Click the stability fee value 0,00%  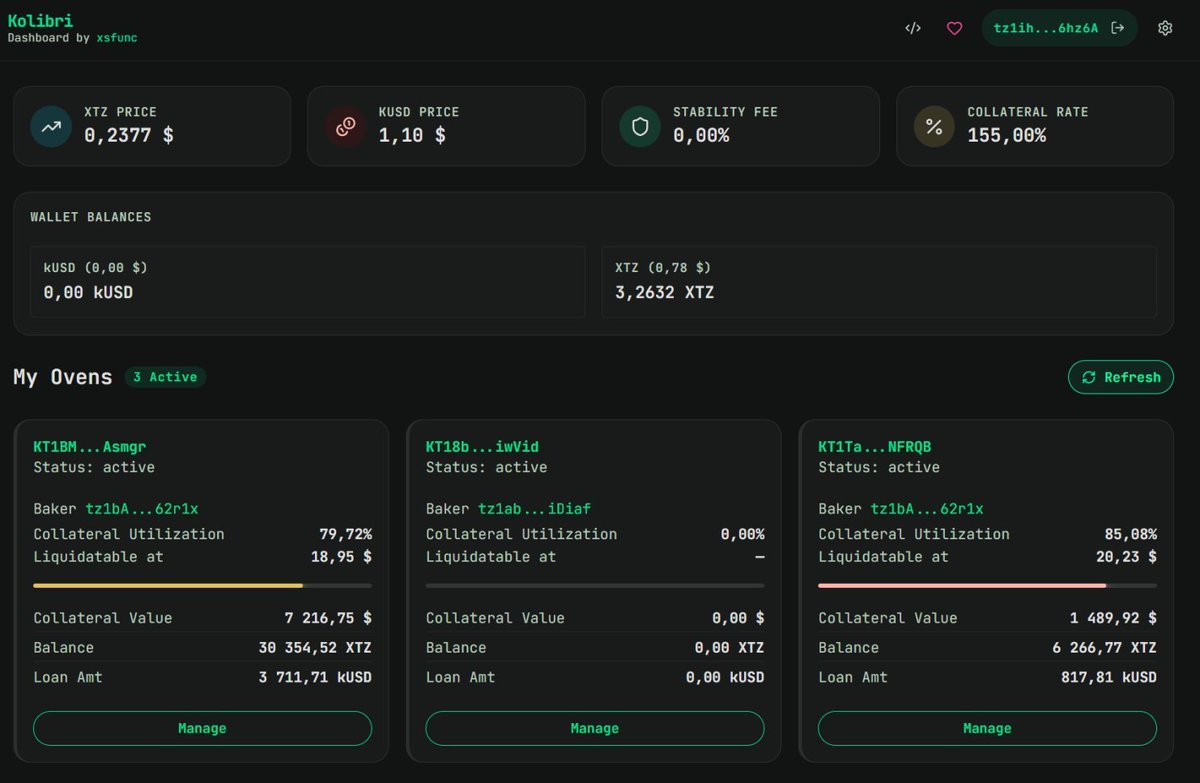click(701, 135)
